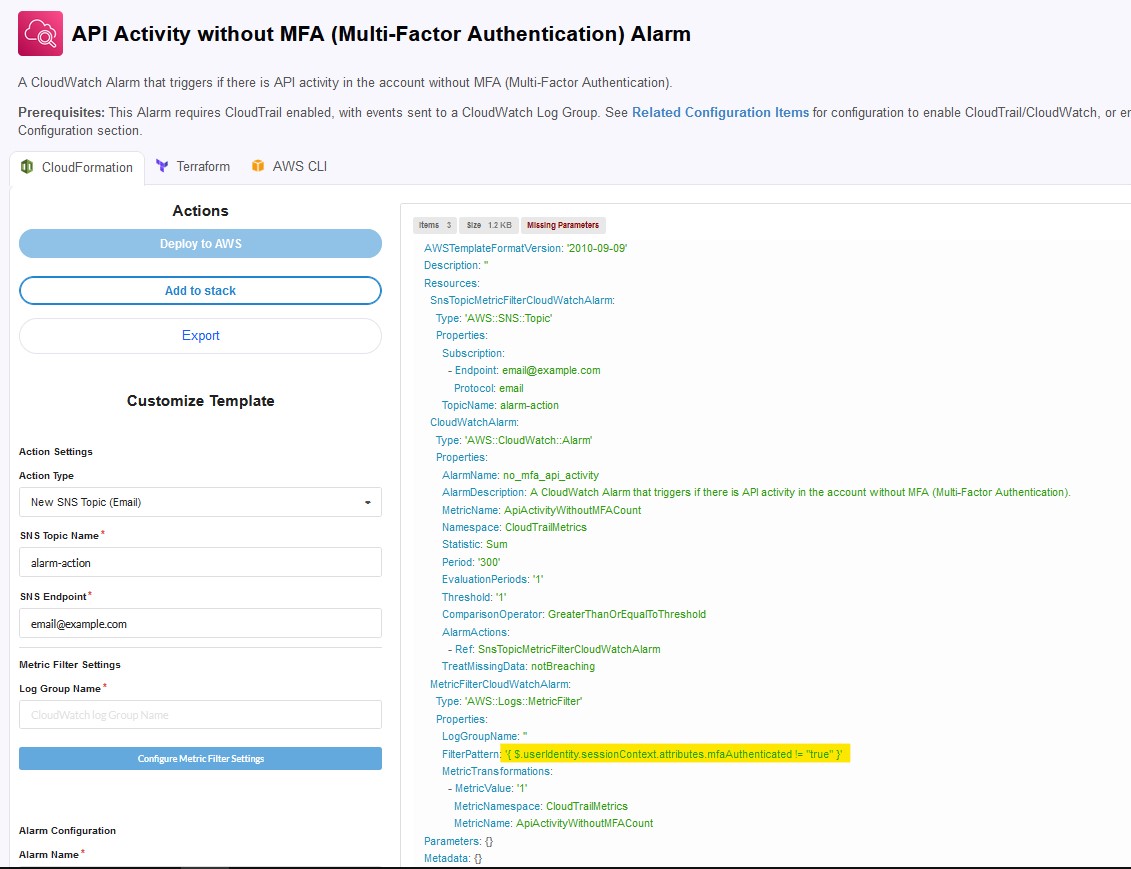Click Configure Metric Filter Settings button
This screenshot has height=869, width=1131.
pyautogui.click(x=200, y=759)
